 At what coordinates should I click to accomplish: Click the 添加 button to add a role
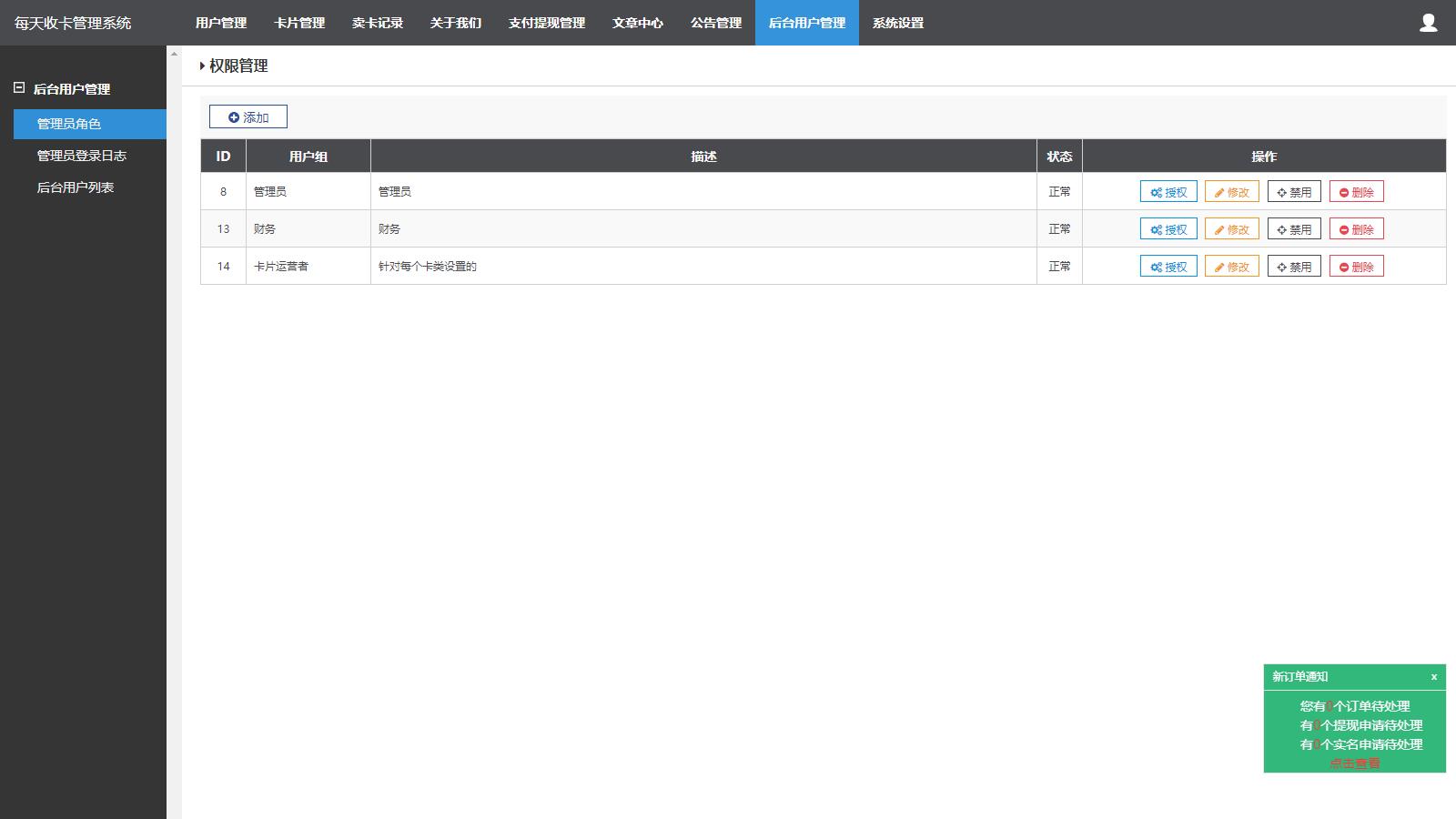click(248, 116)
